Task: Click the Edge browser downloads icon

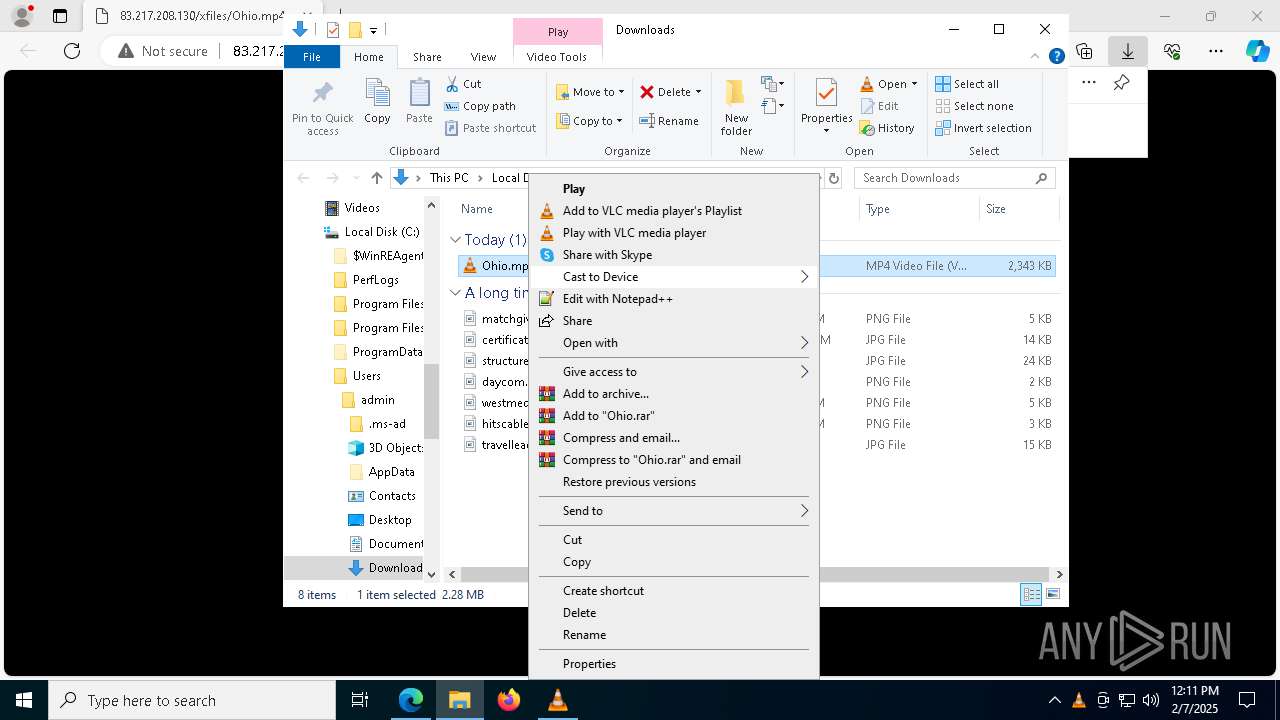Action: tap(1127, 51)
